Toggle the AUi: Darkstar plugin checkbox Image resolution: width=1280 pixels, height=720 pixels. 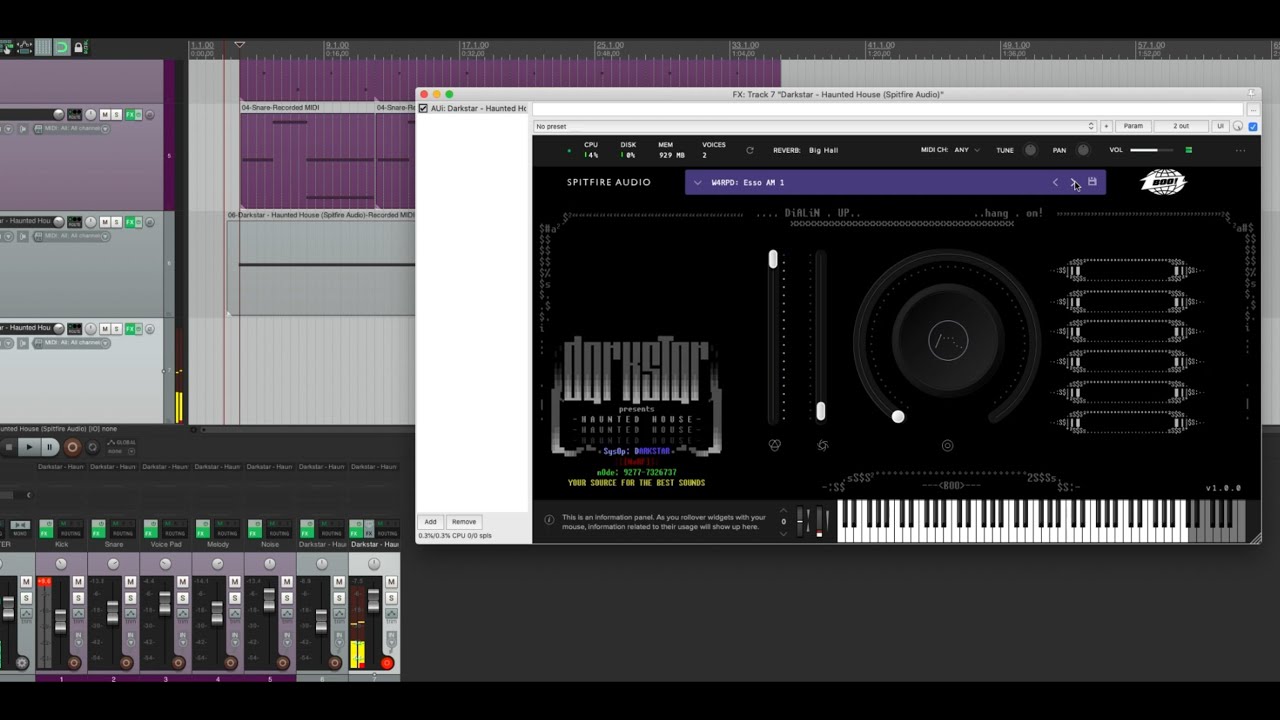(x=423, y=108)
